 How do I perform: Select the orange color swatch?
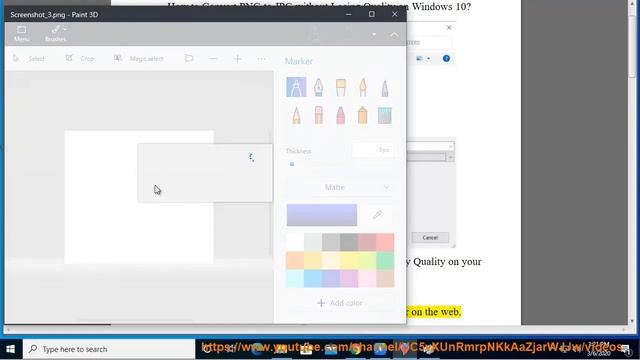[295, 260]
